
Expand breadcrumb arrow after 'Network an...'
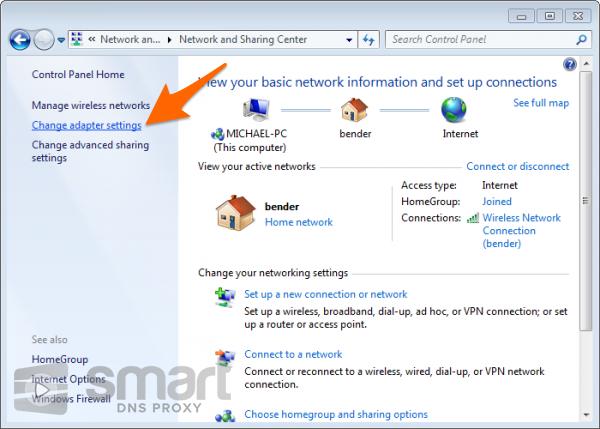(x=169, y=40)
